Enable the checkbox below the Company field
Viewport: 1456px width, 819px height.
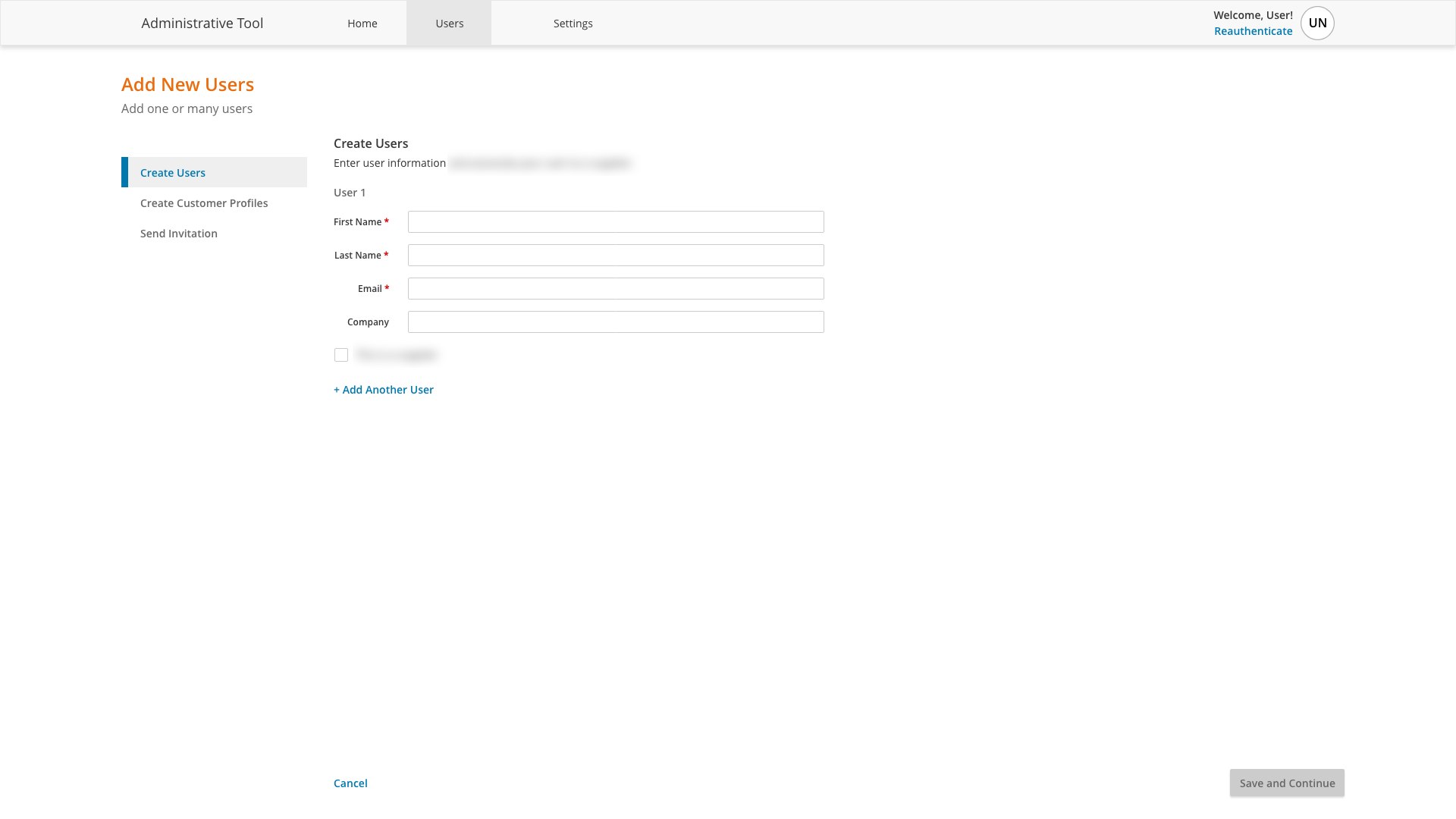point(341,354)
